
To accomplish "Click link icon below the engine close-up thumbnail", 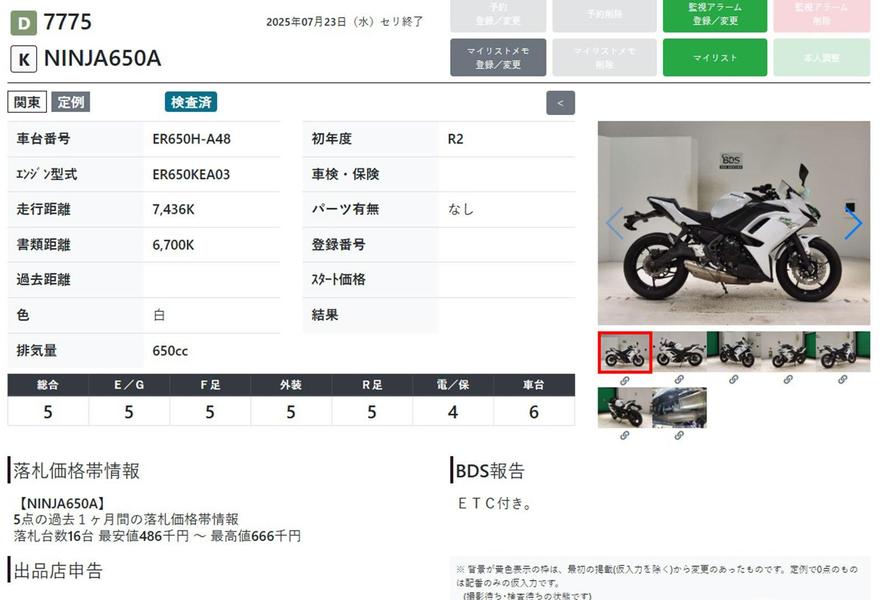I will point(679,436).
